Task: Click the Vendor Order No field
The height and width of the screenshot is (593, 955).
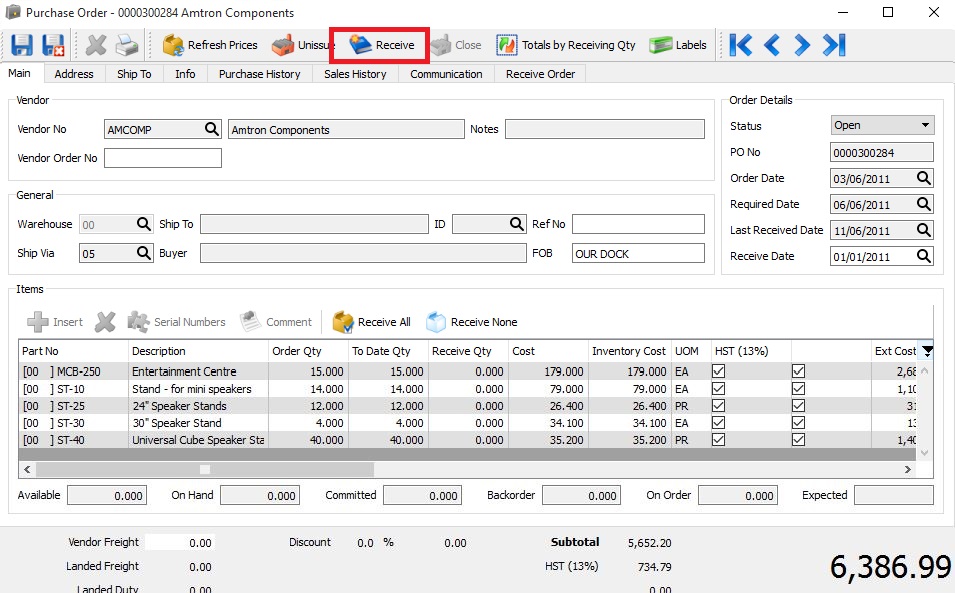Action: [x=163, y=158]
